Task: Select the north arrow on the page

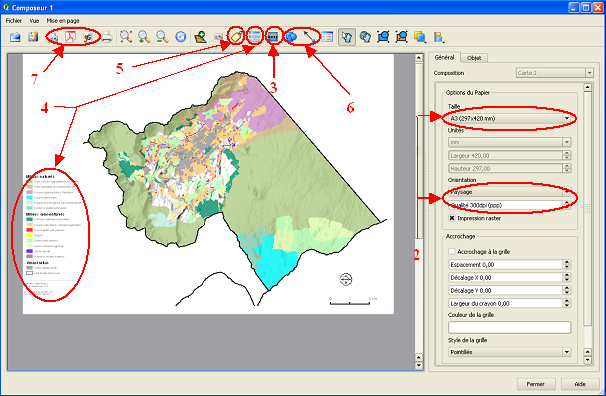Action: 346,279
